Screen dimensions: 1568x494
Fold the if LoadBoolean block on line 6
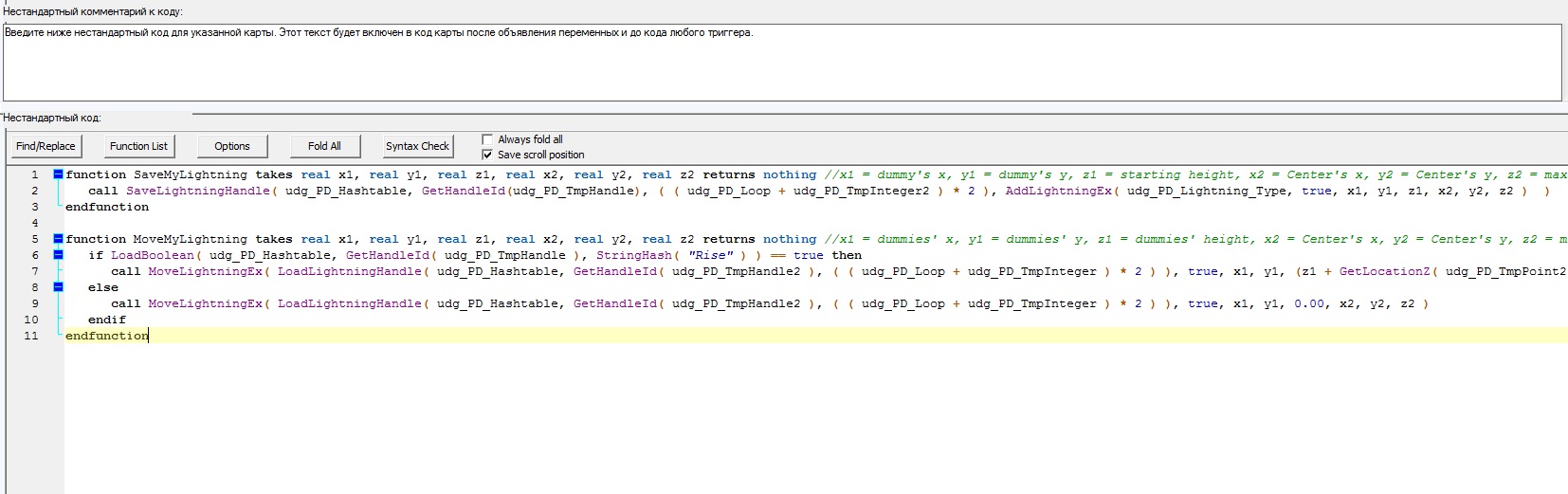click(x=58, y=255)
